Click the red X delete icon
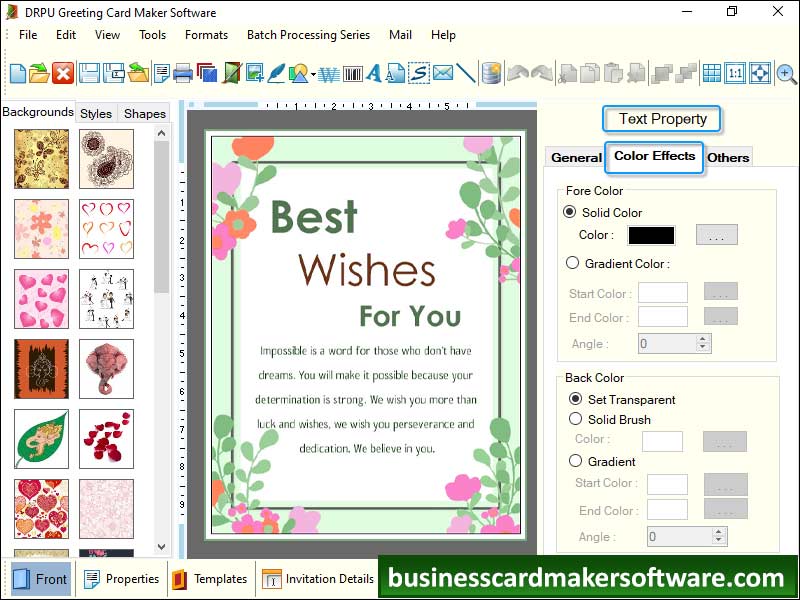Viewport: 800px width, 600px height. tap(63, 73)
